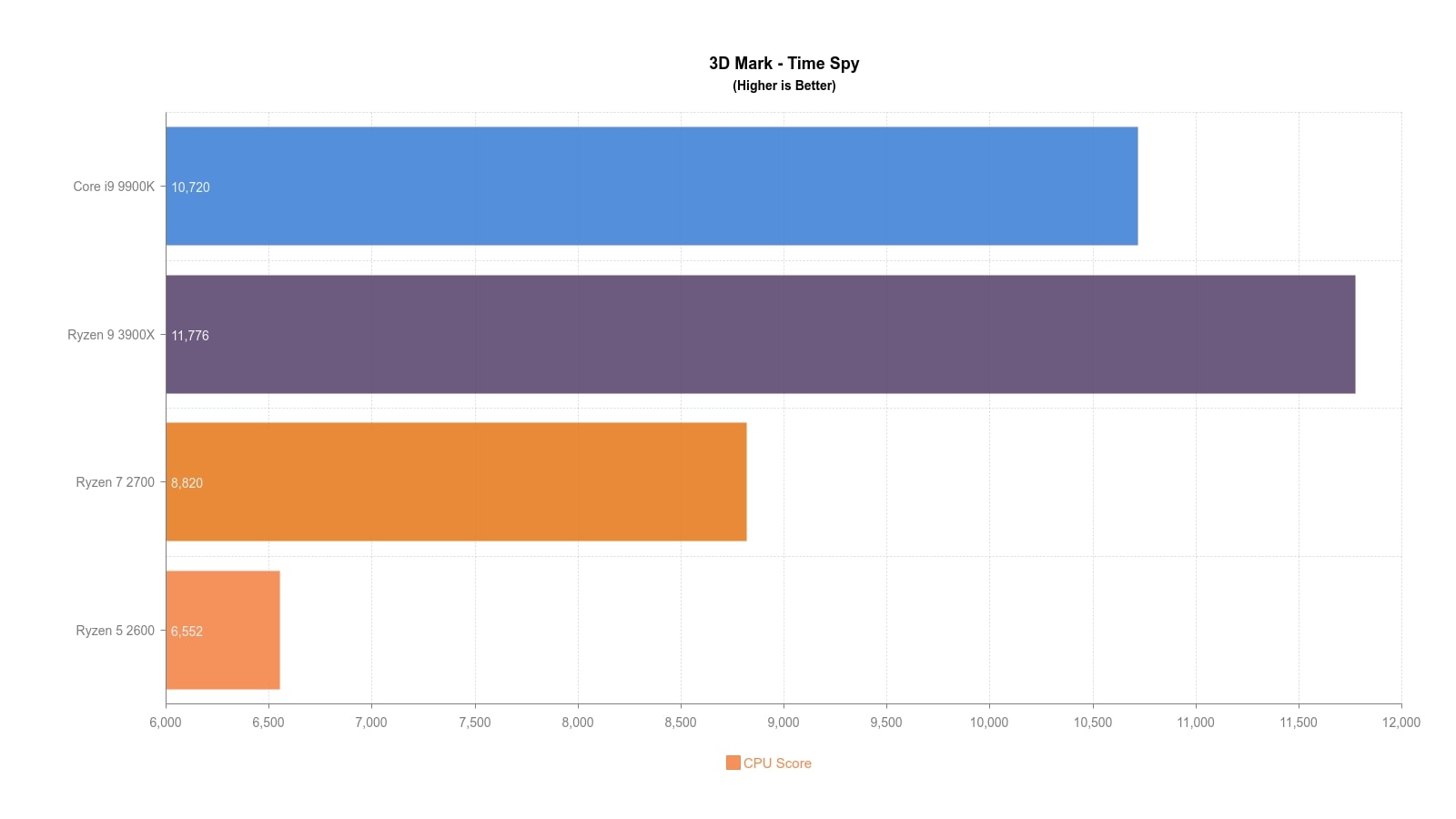Toggle the CPU Score legend label
The image size is (1456, 819).
(x=777, y=763)
